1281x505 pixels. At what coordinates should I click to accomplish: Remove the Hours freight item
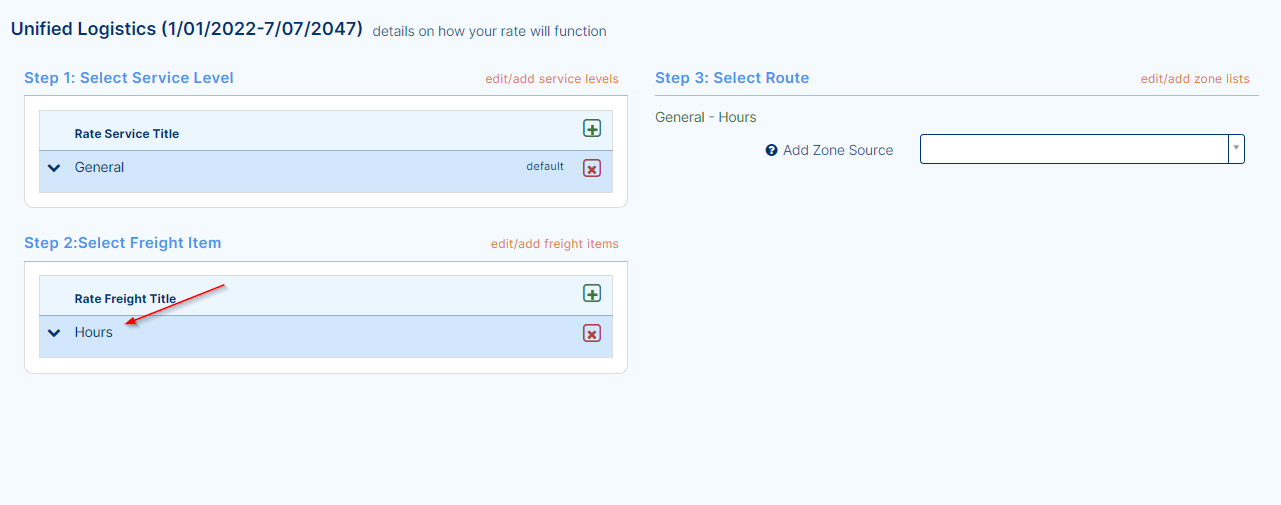(x=592, y=333)
